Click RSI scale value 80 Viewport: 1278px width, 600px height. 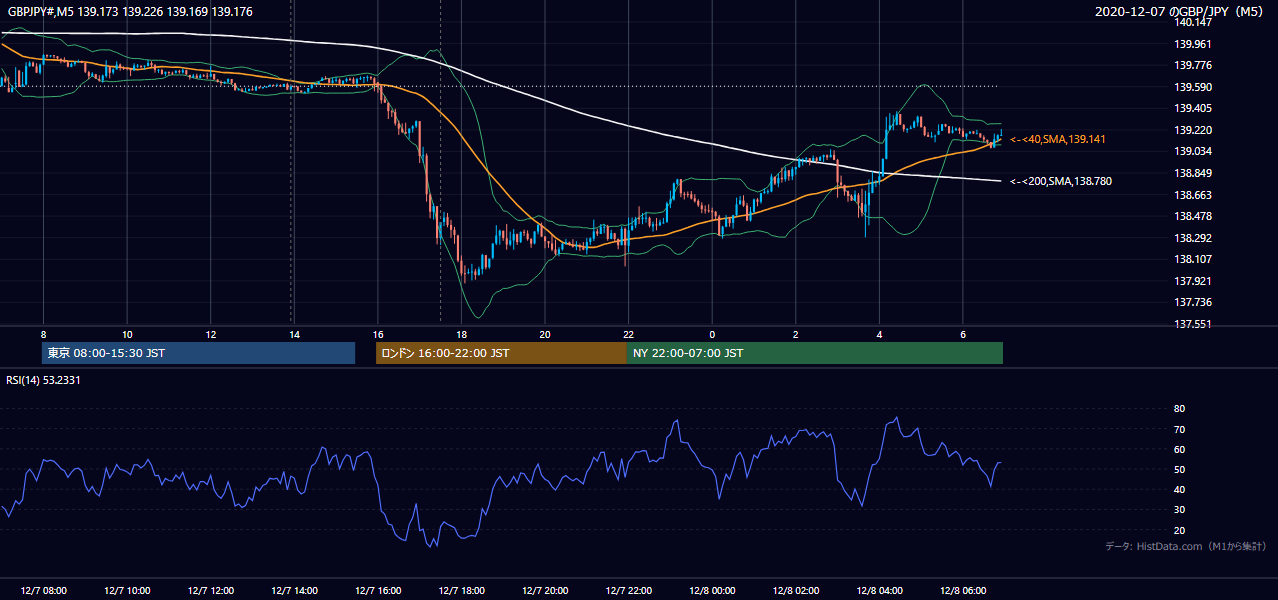pos(1179,409)
